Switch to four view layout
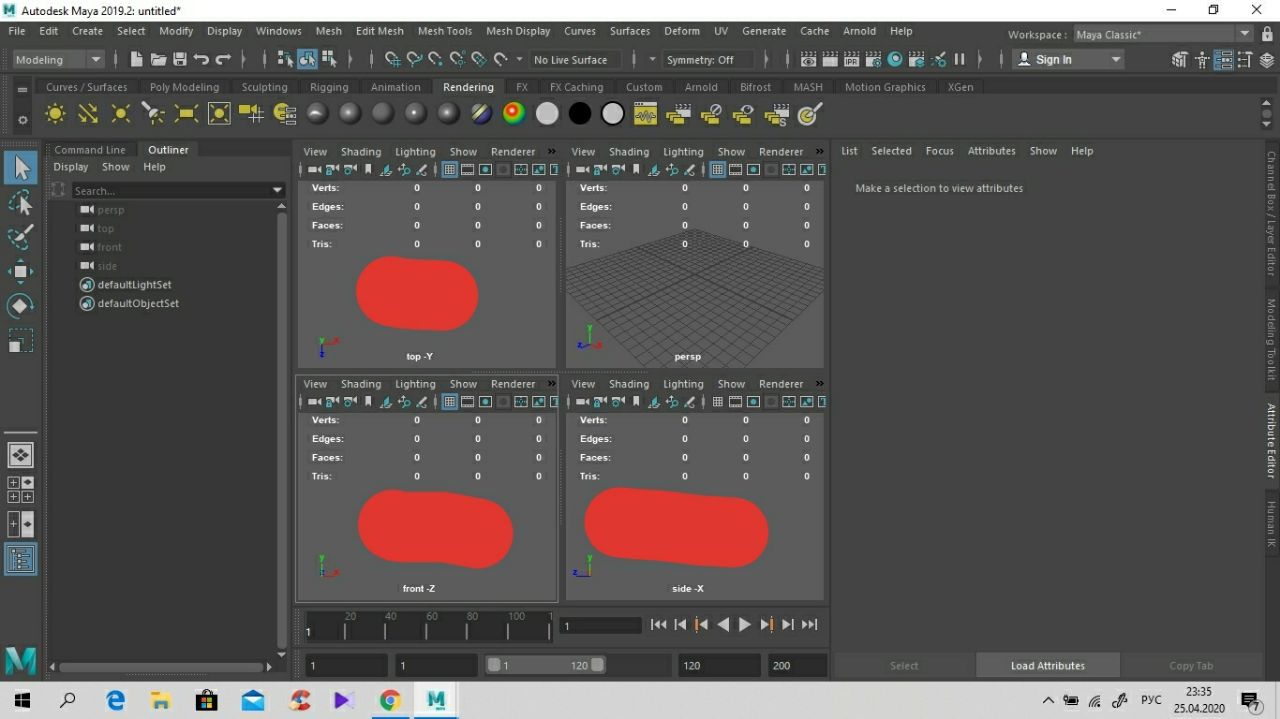The image size is (1280, 719). (x=20, y=489)
